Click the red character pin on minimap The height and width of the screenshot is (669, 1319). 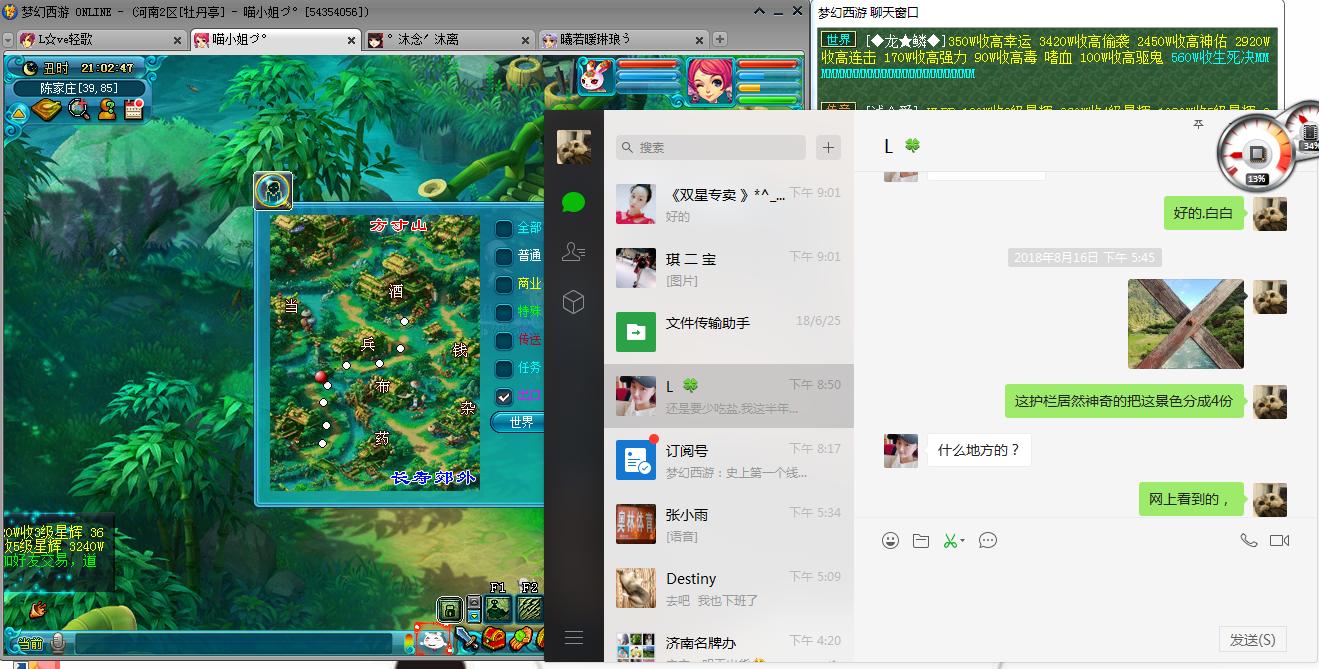[321, 377]
